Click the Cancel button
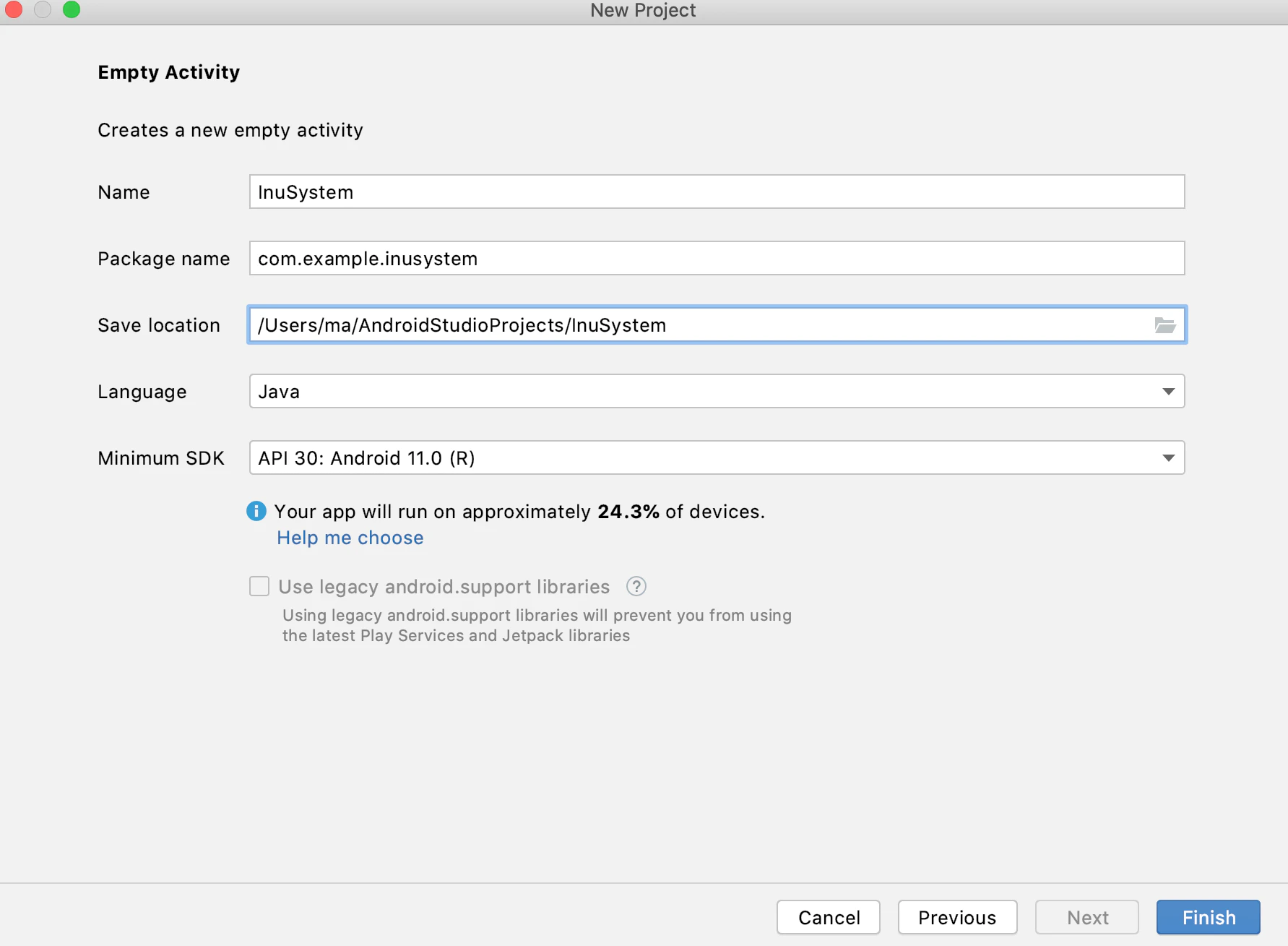The width and height of the screenshot is (1288, 946). click(829, 917)
